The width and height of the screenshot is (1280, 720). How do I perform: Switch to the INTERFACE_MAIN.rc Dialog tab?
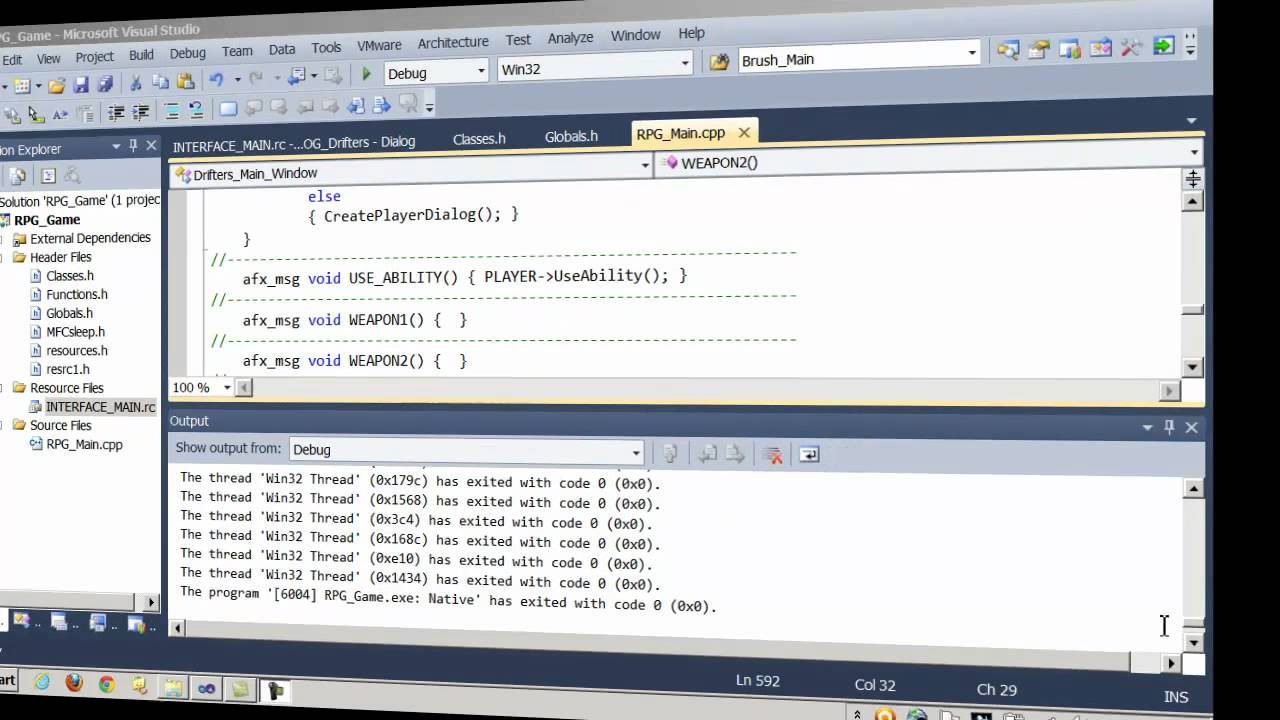coord(294,143)
